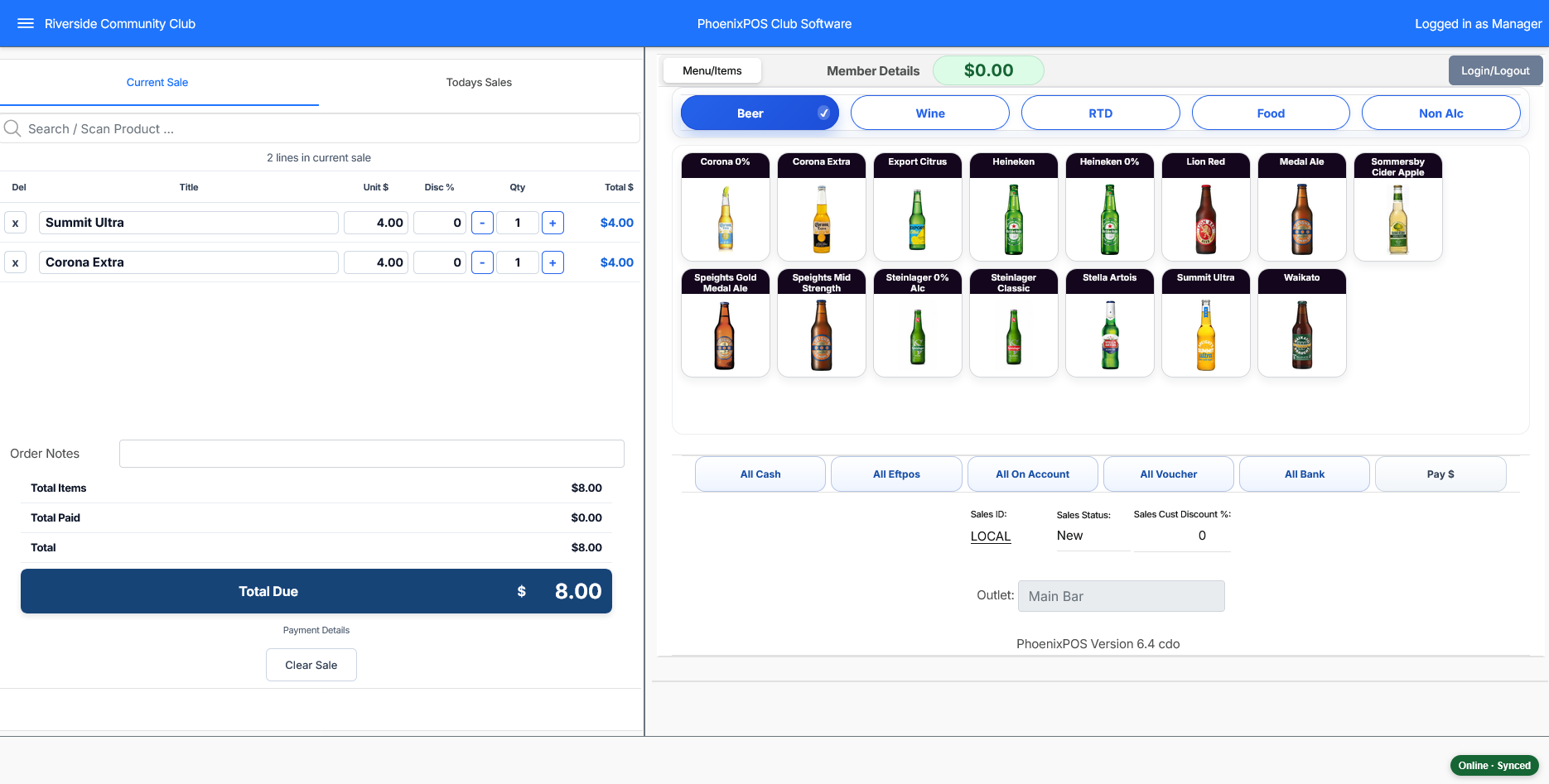Screen dimensions: 1549x784
Task: Open the Non Alc category
Action: (x=1441, y=113)
